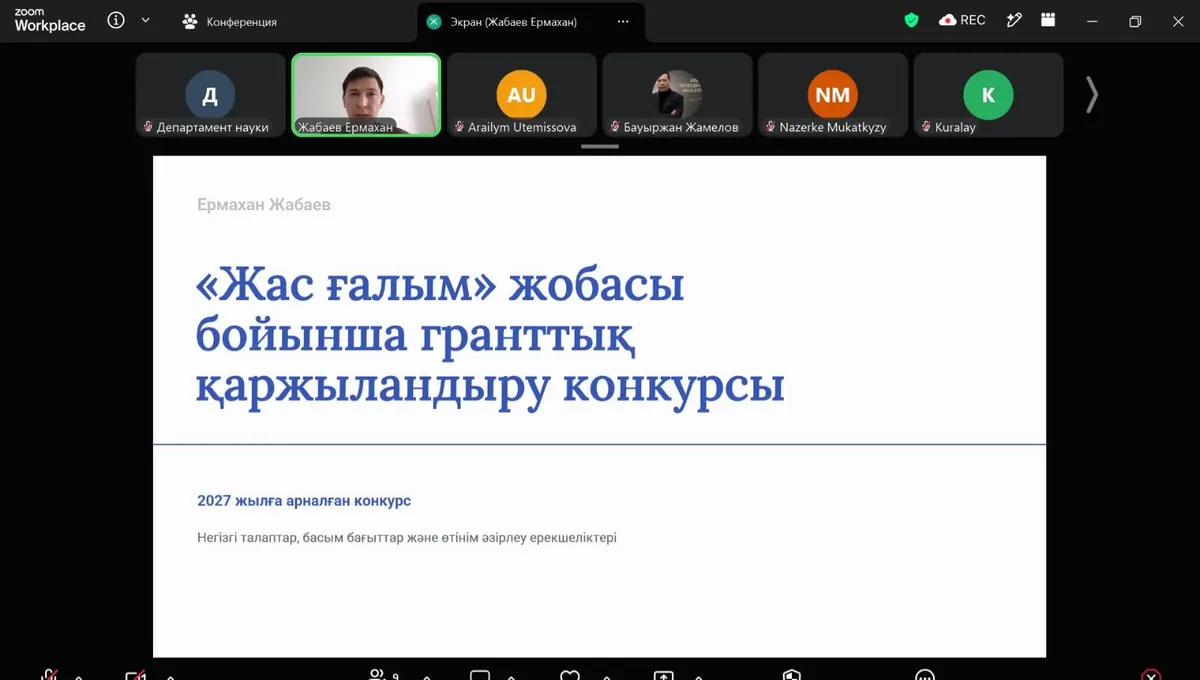Select the Жабаев Ермахан video tile
The height and width of the screenshot is (680, 1200).
(x=366, y=95)
